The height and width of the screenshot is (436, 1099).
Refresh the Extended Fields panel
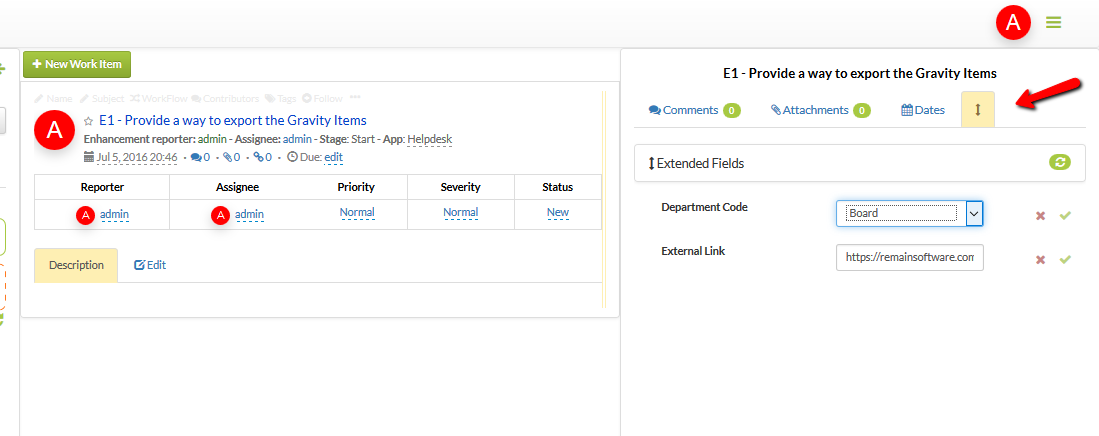tap(1059, 162)
